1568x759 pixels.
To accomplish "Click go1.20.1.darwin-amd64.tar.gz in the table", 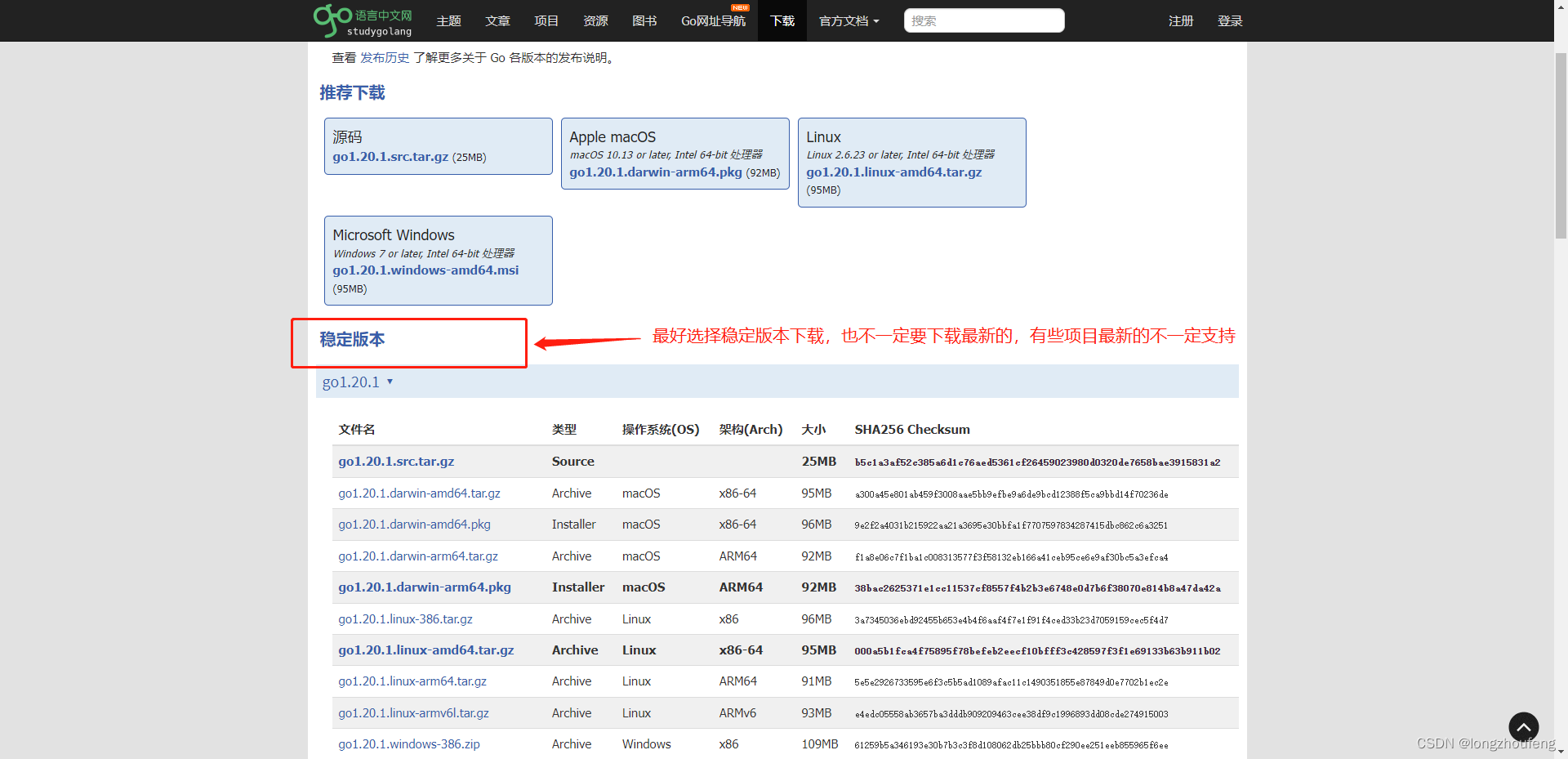I will pyautogui.click(x=419, y=493).
